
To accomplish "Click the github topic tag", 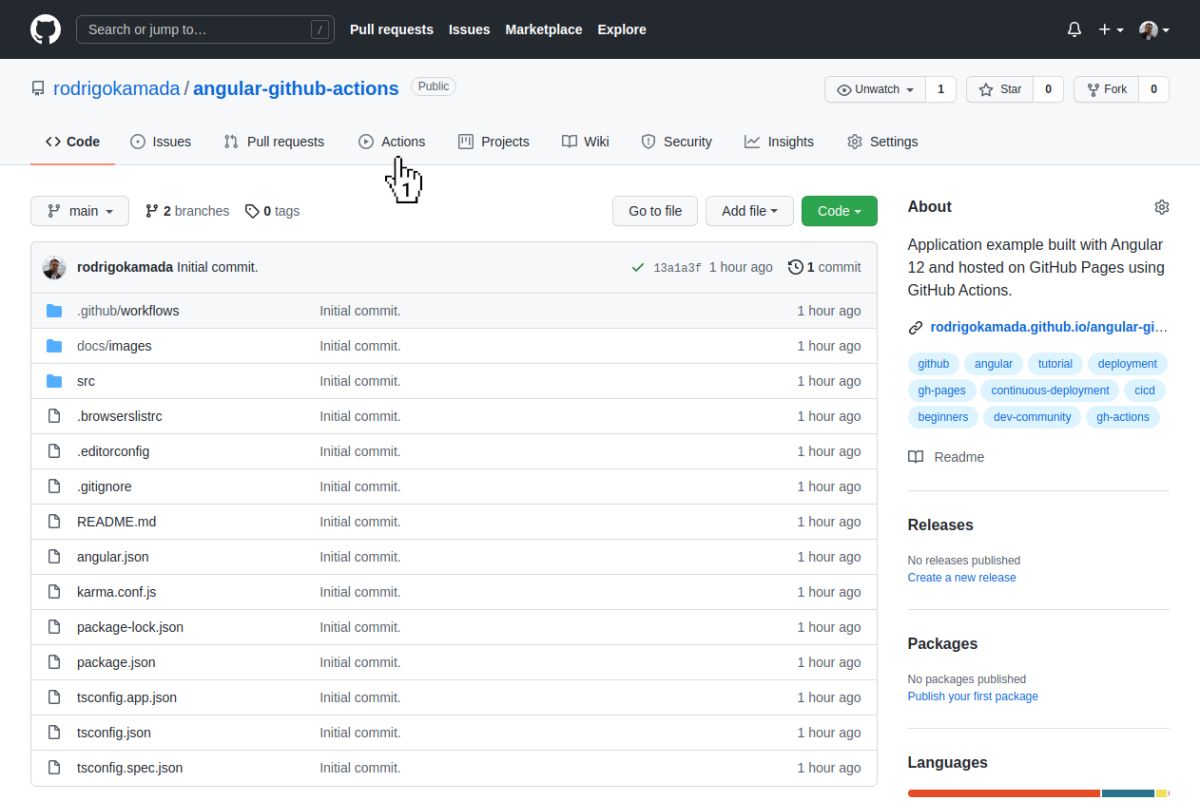I will (x=933, y=364).
